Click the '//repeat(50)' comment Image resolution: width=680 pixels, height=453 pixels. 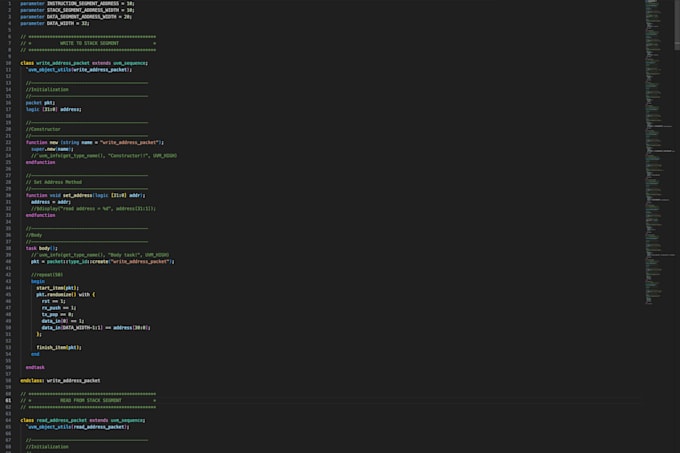pyautogui.click(x=47, y=275)
